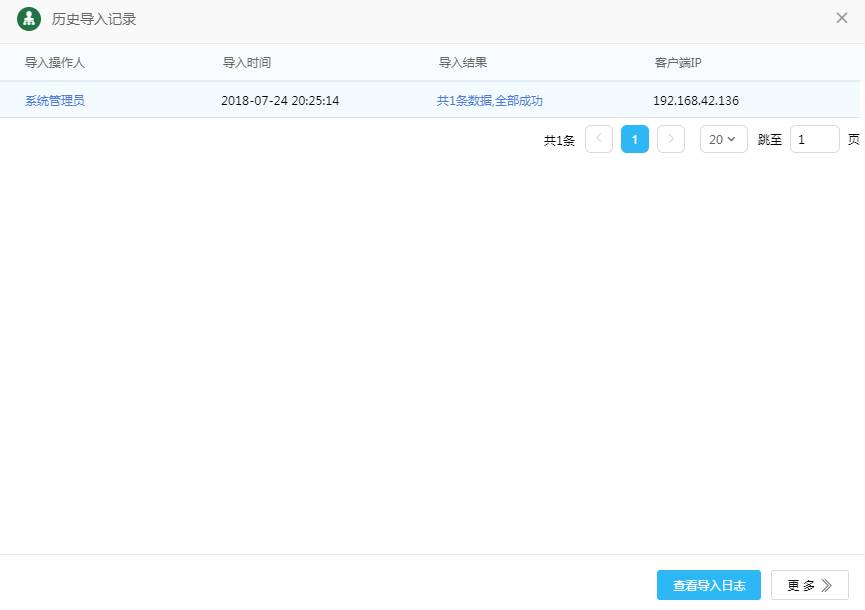Focus the 跳至 page number input
The width and height of the screenshot is (865, 610).
click(814, 139)
